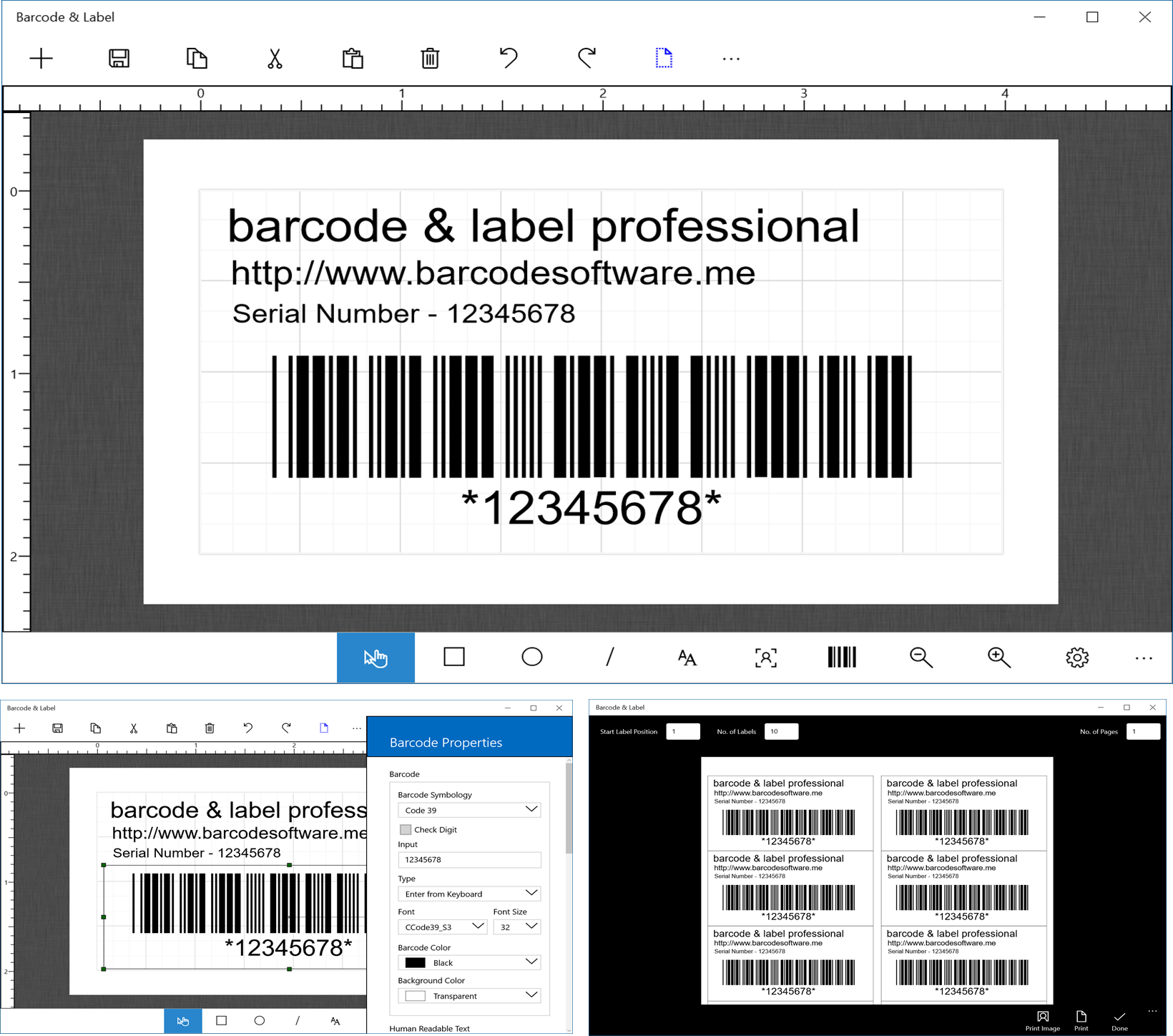1173x1036 pixels.
Task: Select the image insertion tool
Action: [765, 657]
